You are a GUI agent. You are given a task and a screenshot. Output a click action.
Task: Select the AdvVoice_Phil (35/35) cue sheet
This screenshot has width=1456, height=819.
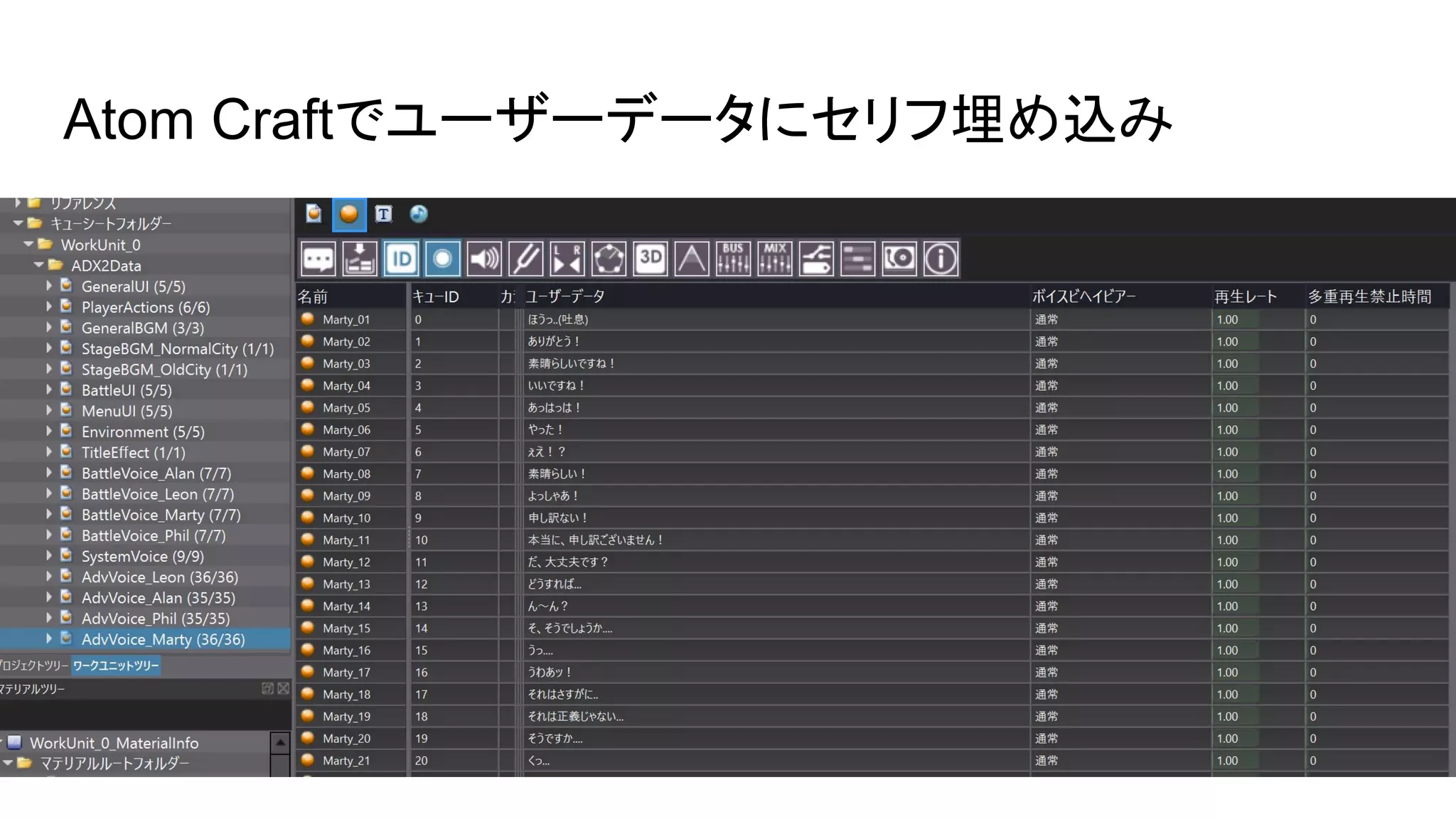tap(156, 619)
